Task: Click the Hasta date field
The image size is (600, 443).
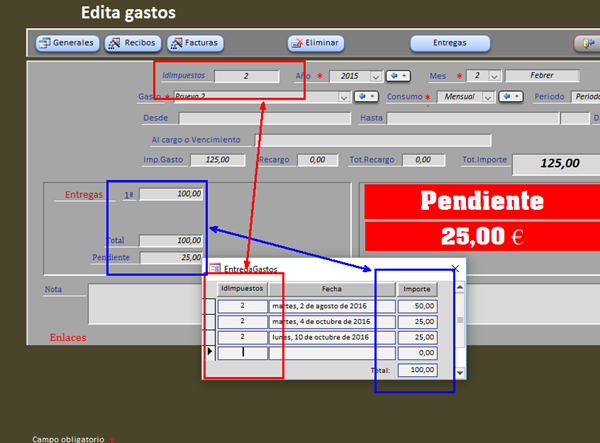Action: pos(473,118)
